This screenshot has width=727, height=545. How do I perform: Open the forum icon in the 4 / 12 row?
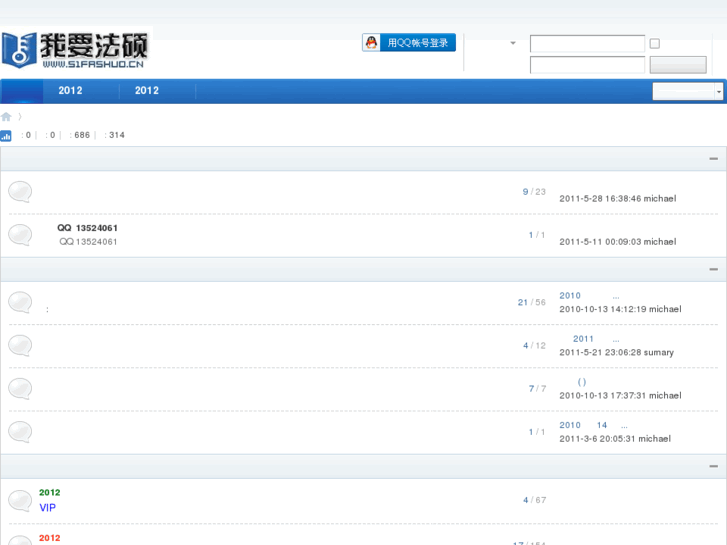[20, 346]
